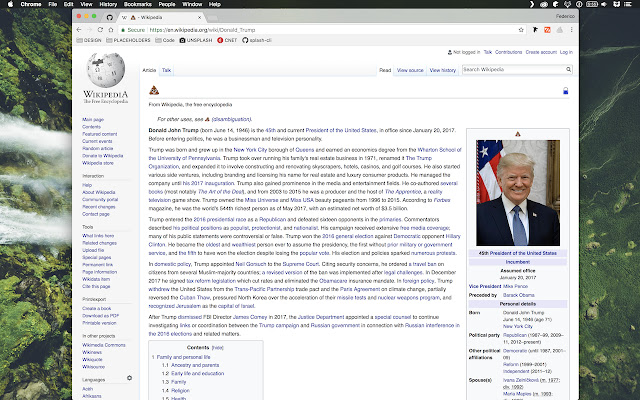The image size is (640, 400).
Task: Open the View history tab
Action: pos(442,70)
